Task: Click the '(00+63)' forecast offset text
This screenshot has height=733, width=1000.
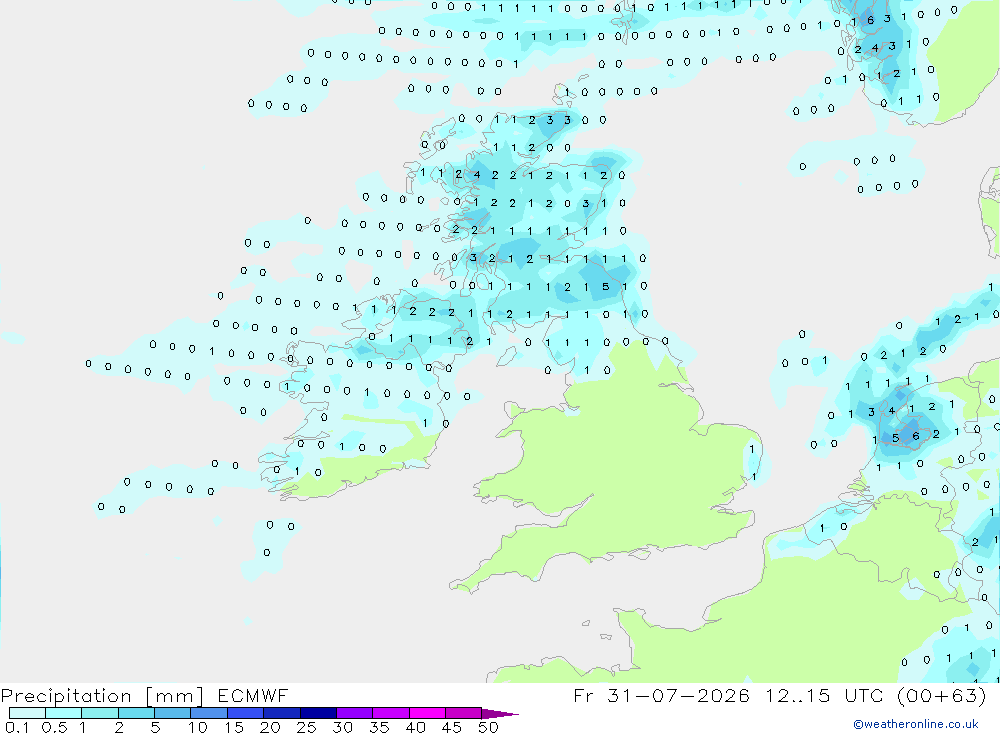Action: [942, 695]
